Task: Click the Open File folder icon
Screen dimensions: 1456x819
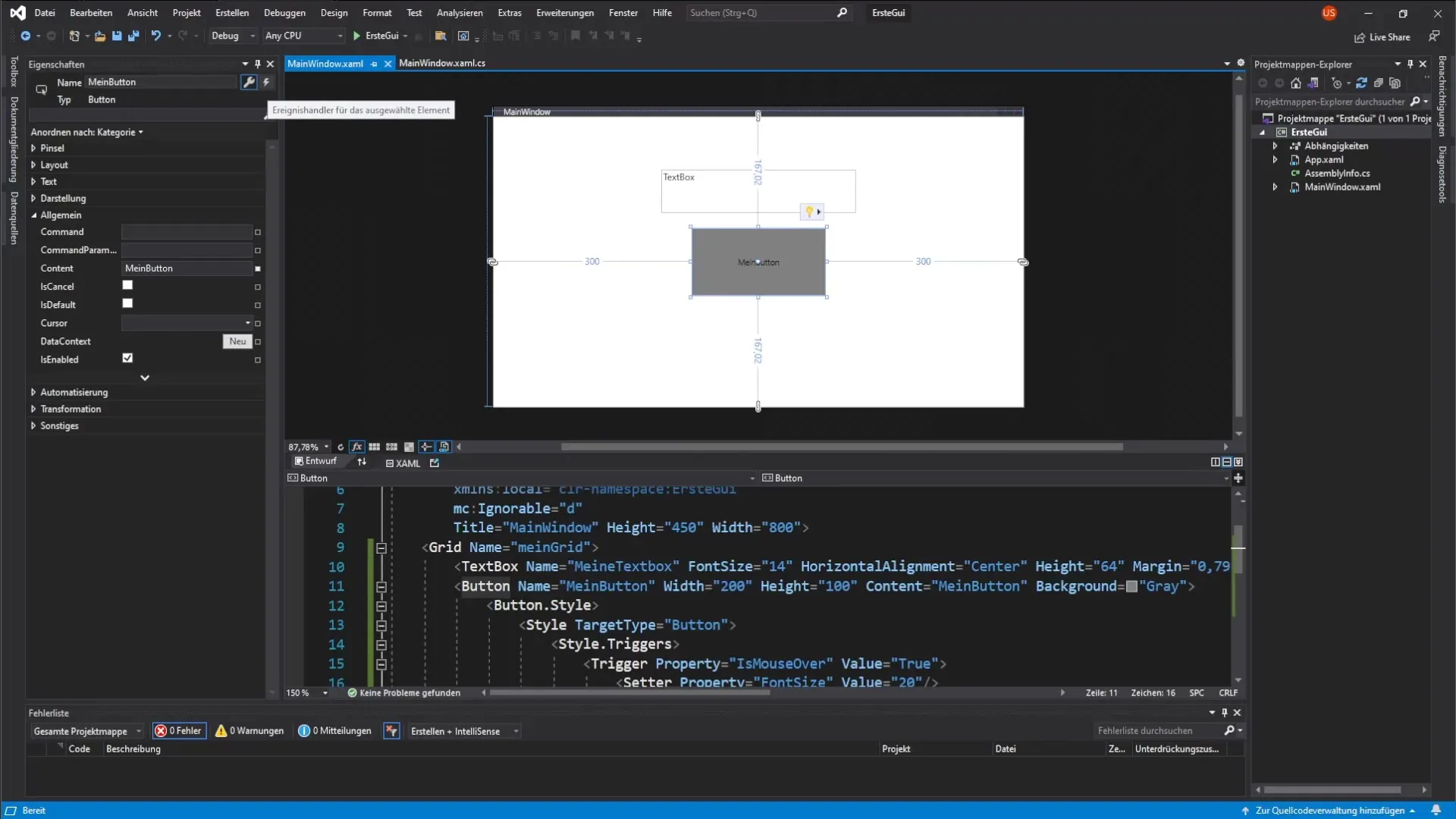Action: point(99,36)
